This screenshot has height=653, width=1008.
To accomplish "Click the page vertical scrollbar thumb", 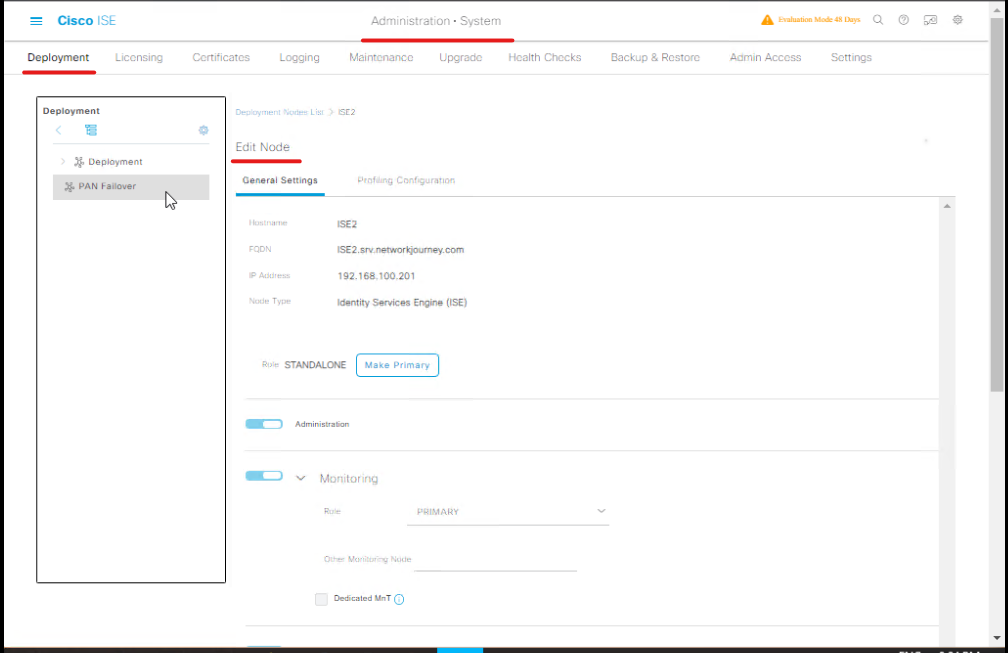I will pos(997,204).
